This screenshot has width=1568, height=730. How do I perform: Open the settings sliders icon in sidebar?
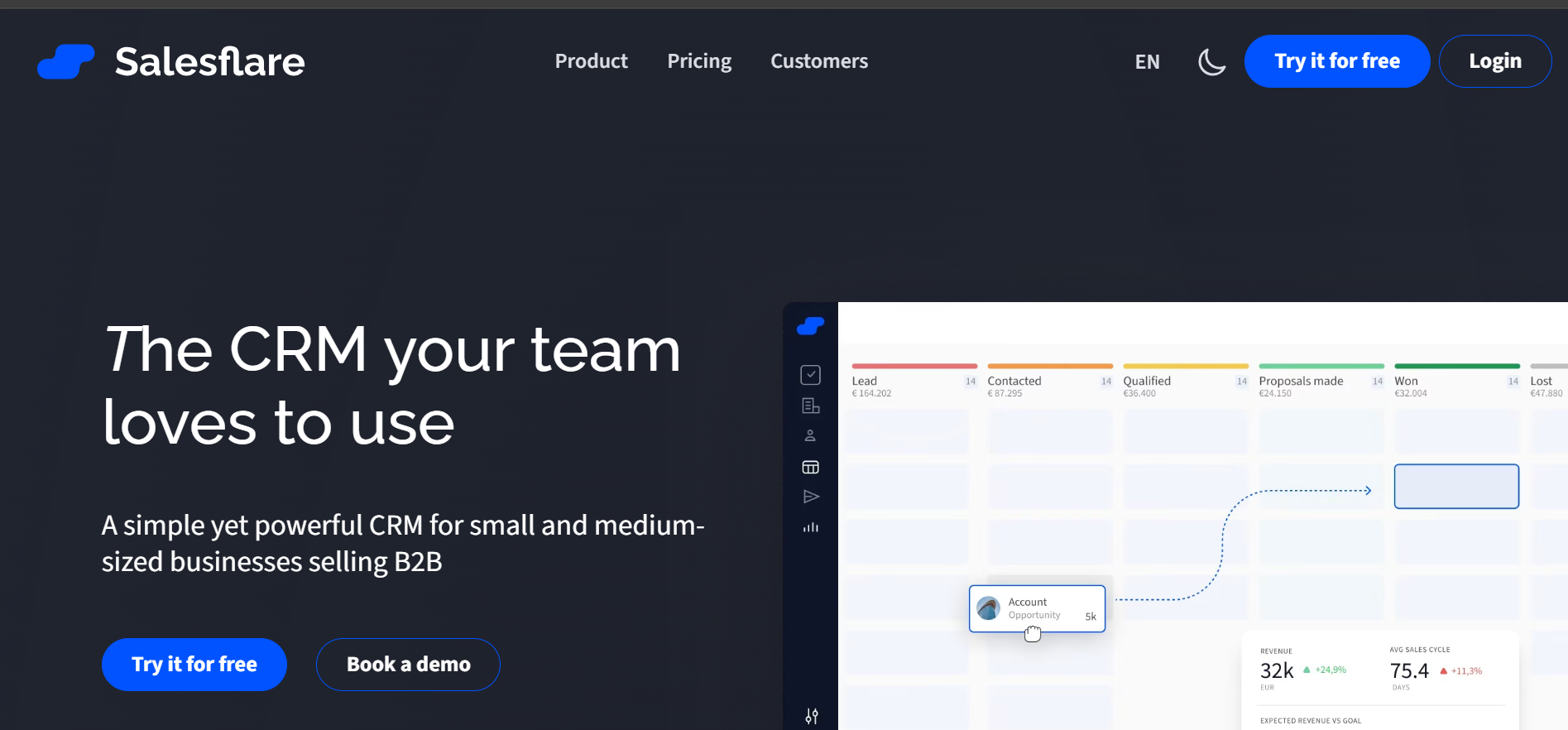coord(812,717)
